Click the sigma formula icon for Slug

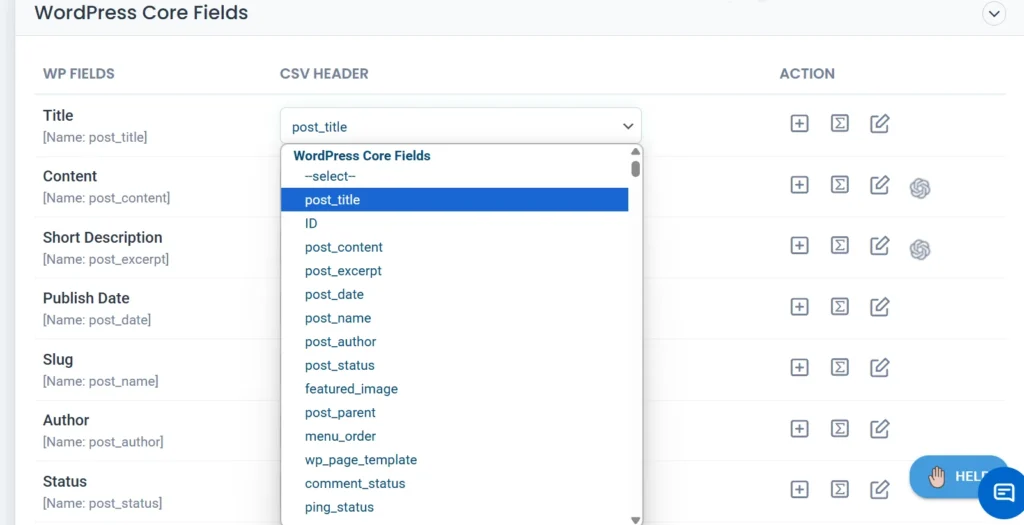tap(840, 368)
